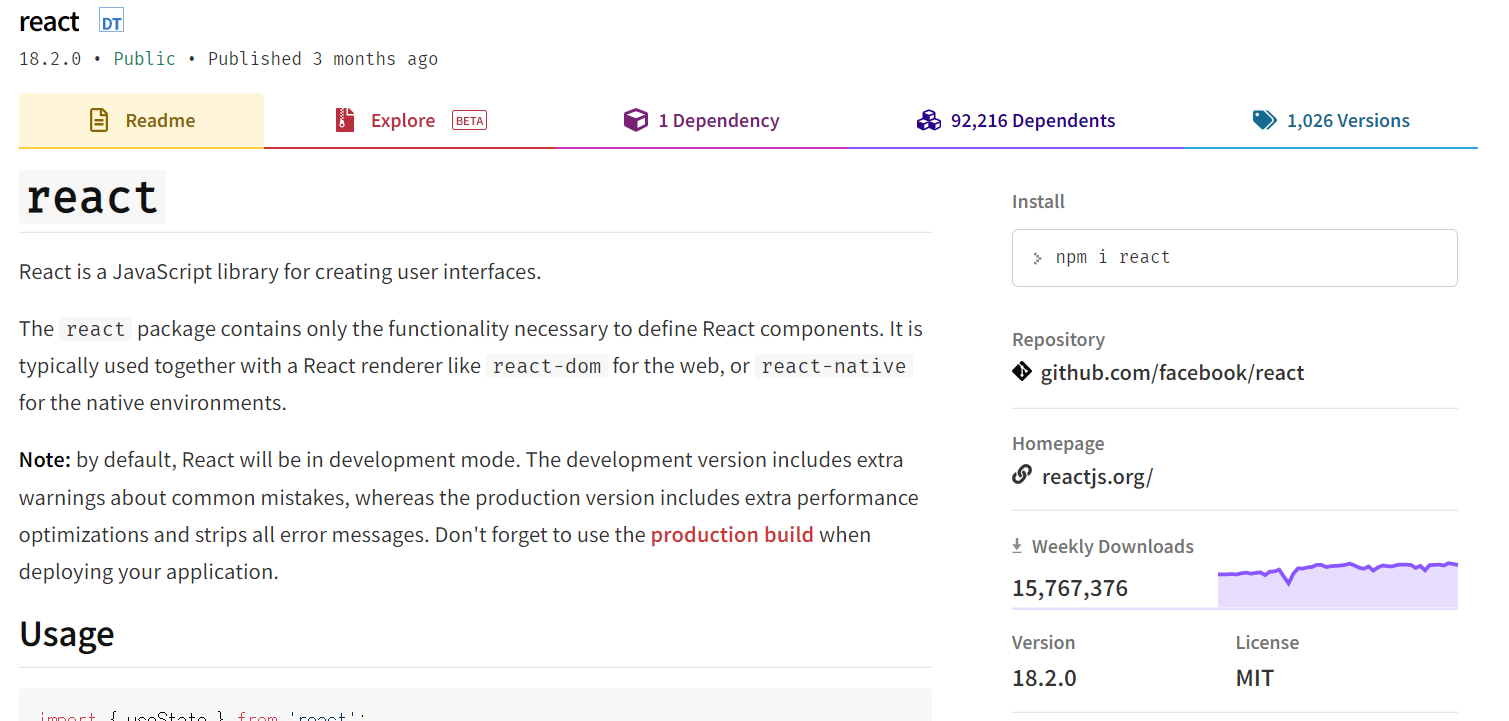Click the DT TypeScript declarations badge
The height and width of the screenshot is (721, 1509).
point(111,22)
